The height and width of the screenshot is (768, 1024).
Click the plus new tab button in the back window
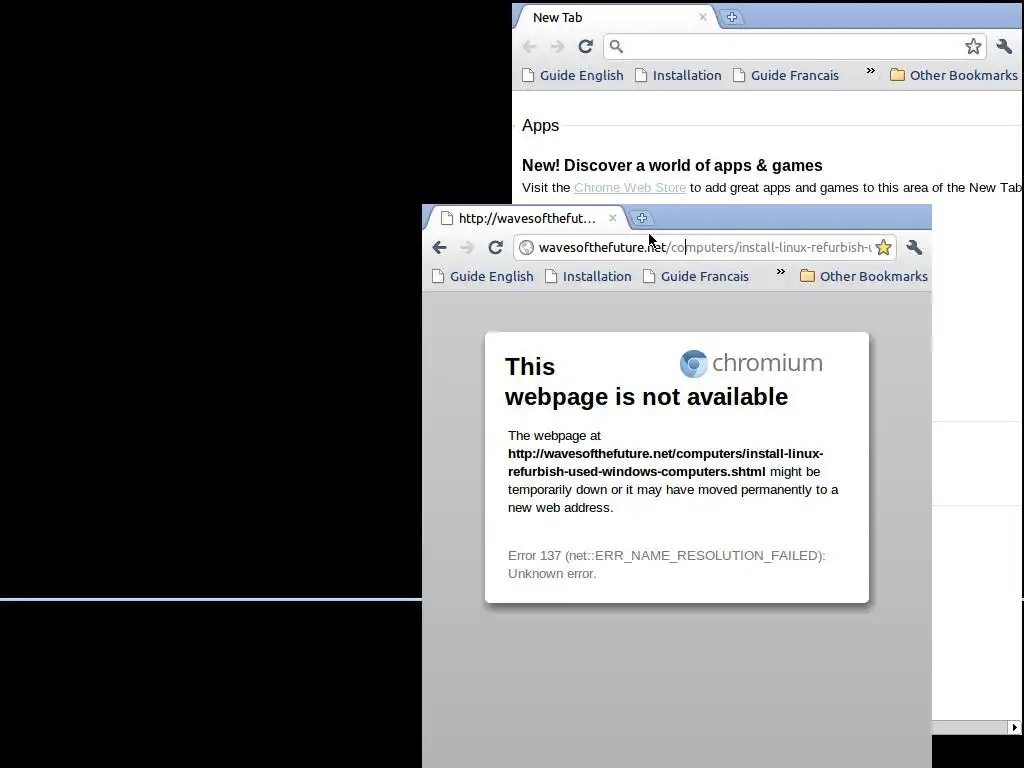click(x=731, y=18)
